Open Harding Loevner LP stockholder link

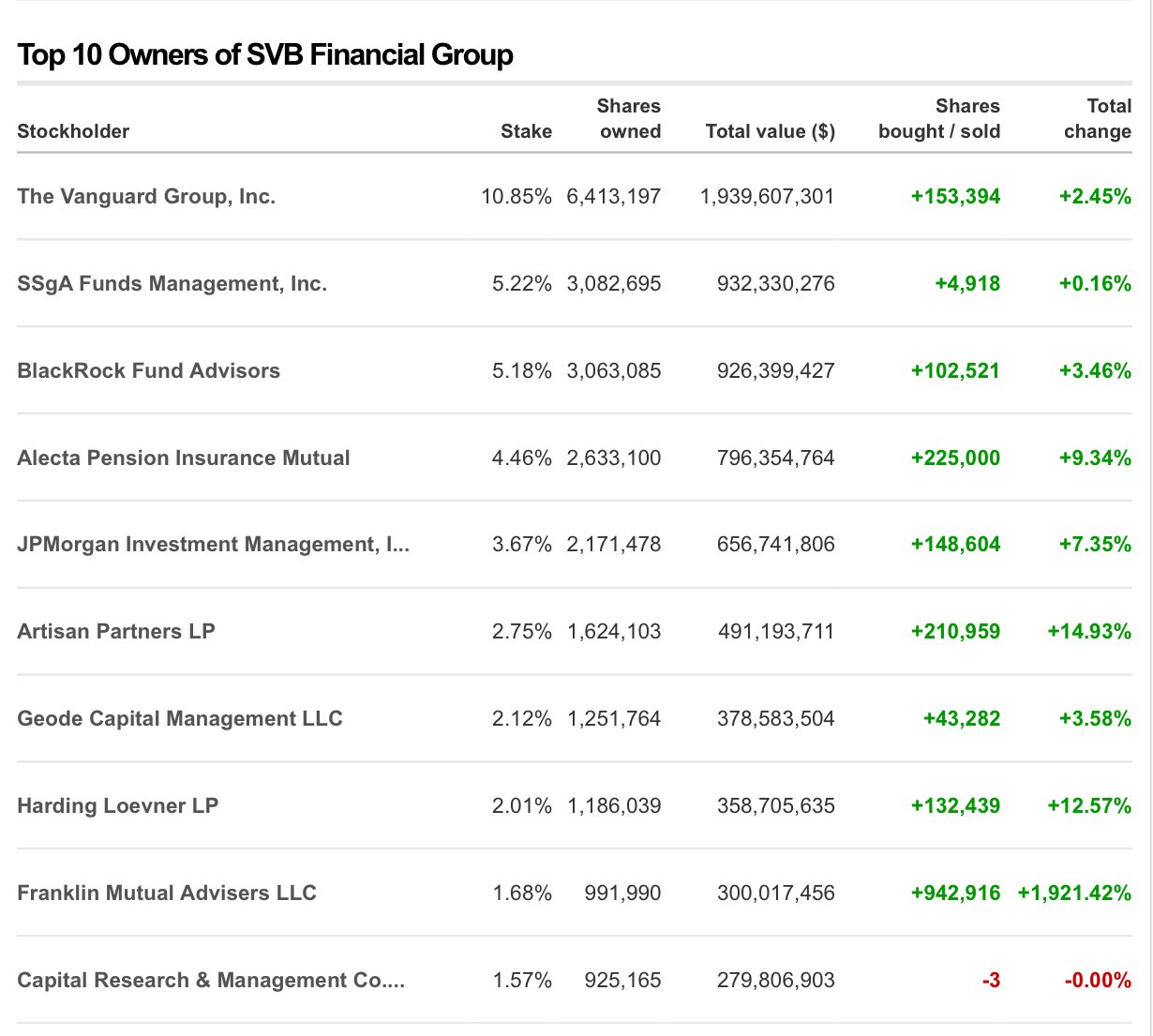click(118, 806)
